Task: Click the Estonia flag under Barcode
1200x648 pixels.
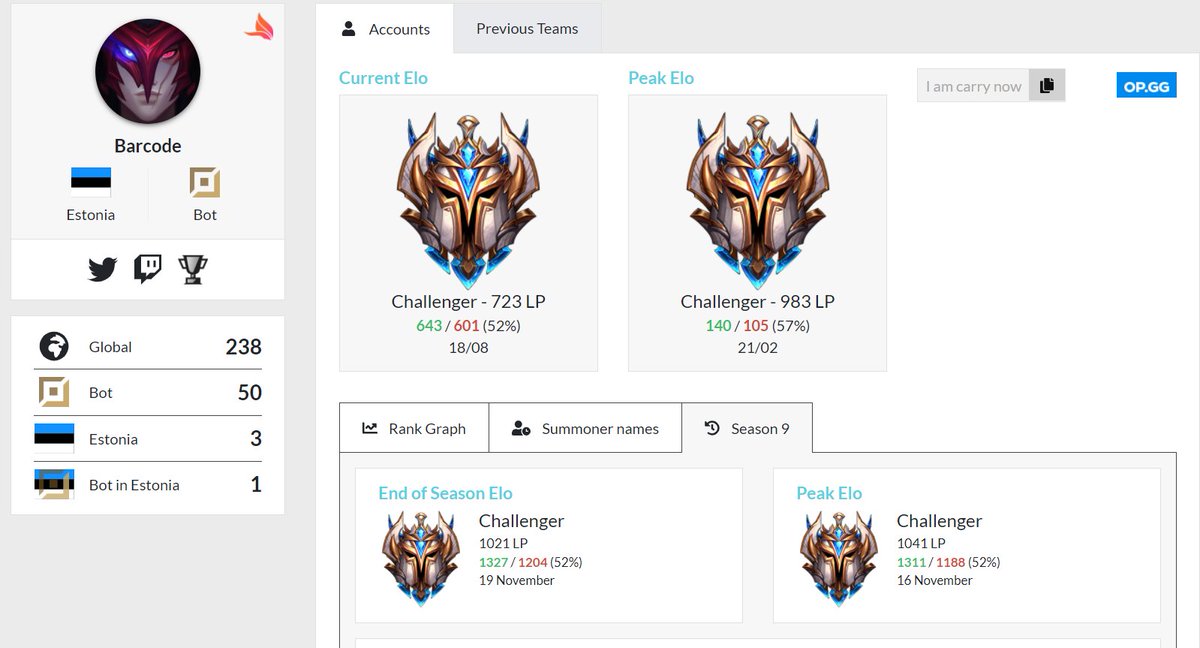Action: pos(91,182)
